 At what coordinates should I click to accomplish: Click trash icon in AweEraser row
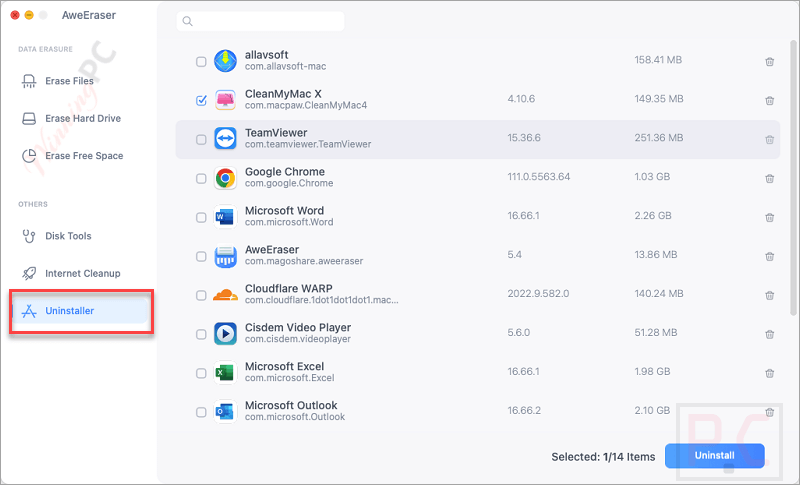[x=769, y=257]
